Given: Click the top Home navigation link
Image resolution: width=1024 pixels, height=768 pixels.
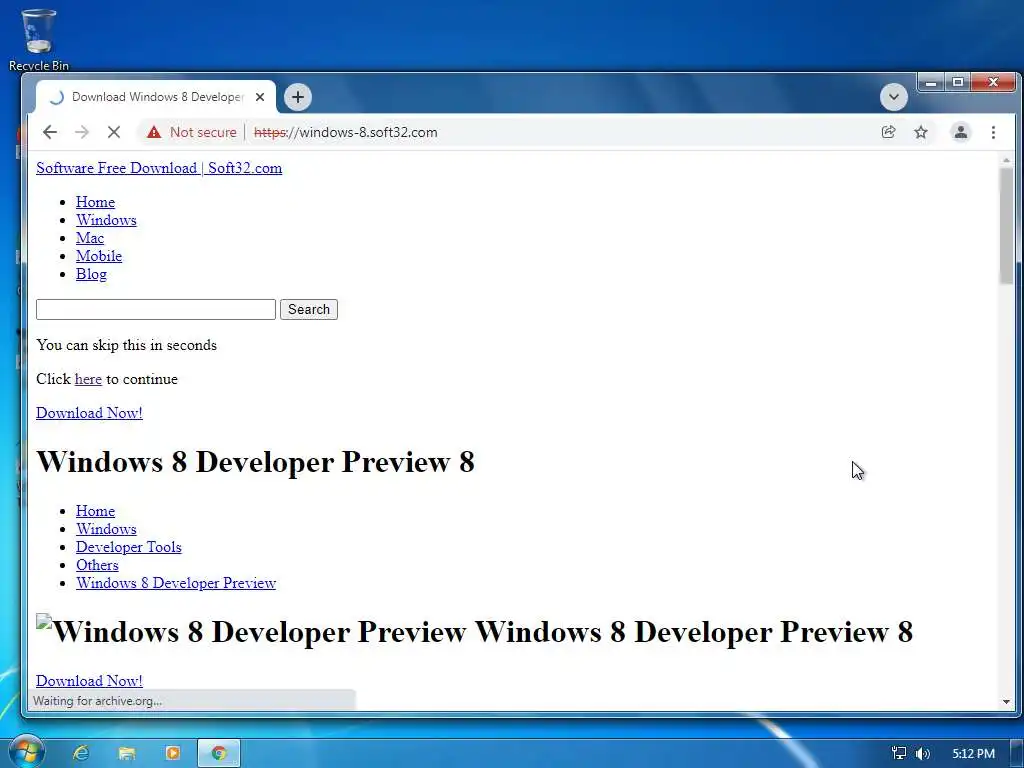Looking at the screenshot, I should 95,202.
